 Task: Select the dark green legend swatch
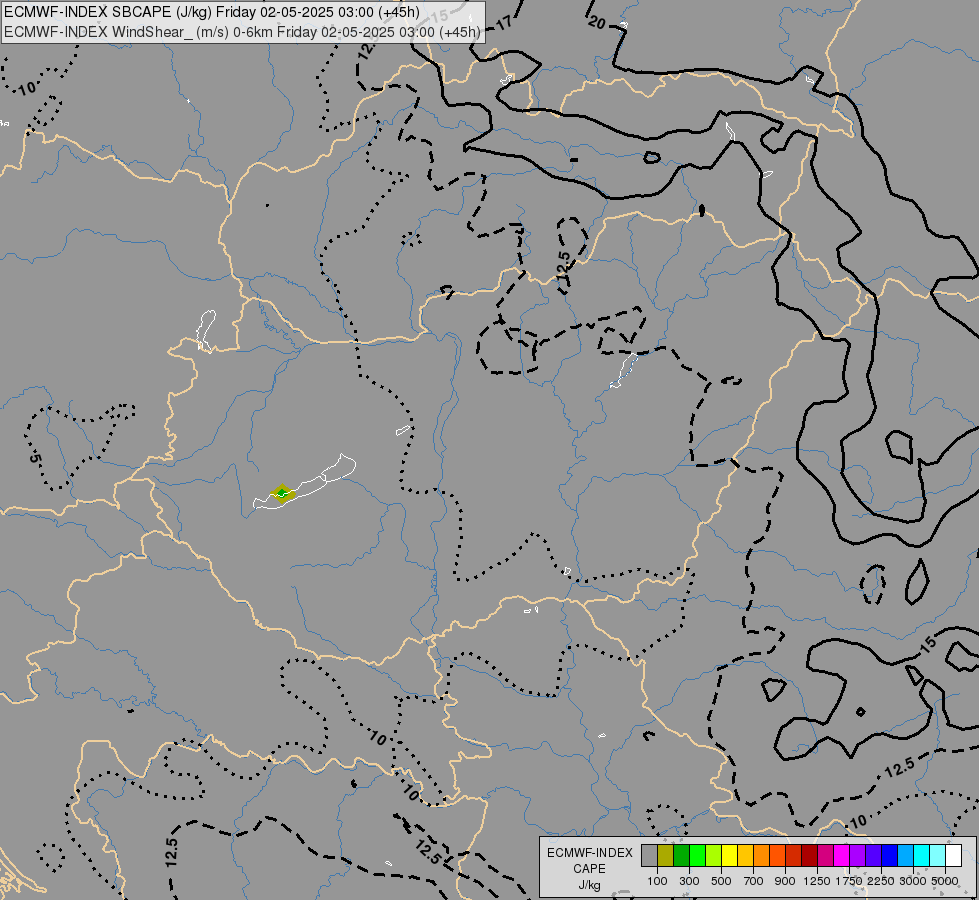(682, 856)
